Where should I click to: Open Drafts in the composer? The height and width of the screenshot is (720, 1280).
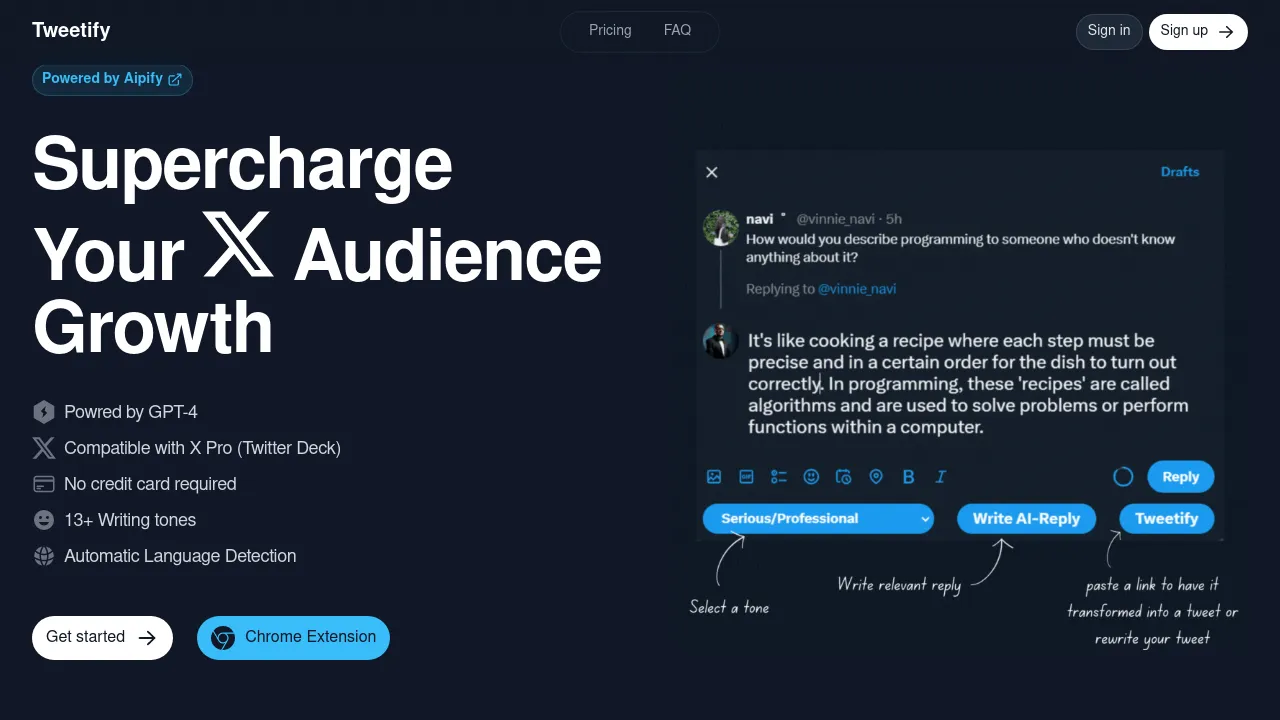(1180, 172)
